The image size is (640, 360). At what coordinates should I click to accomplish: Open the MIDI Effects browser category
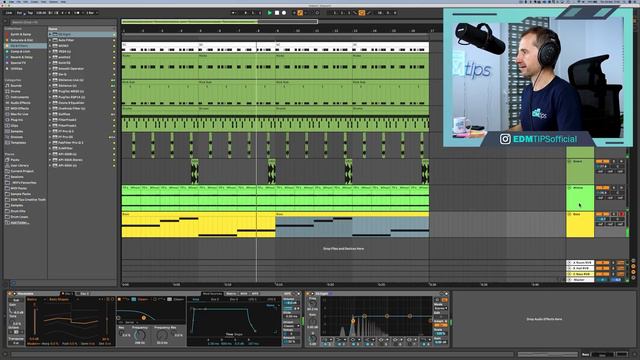pos(20,109)
